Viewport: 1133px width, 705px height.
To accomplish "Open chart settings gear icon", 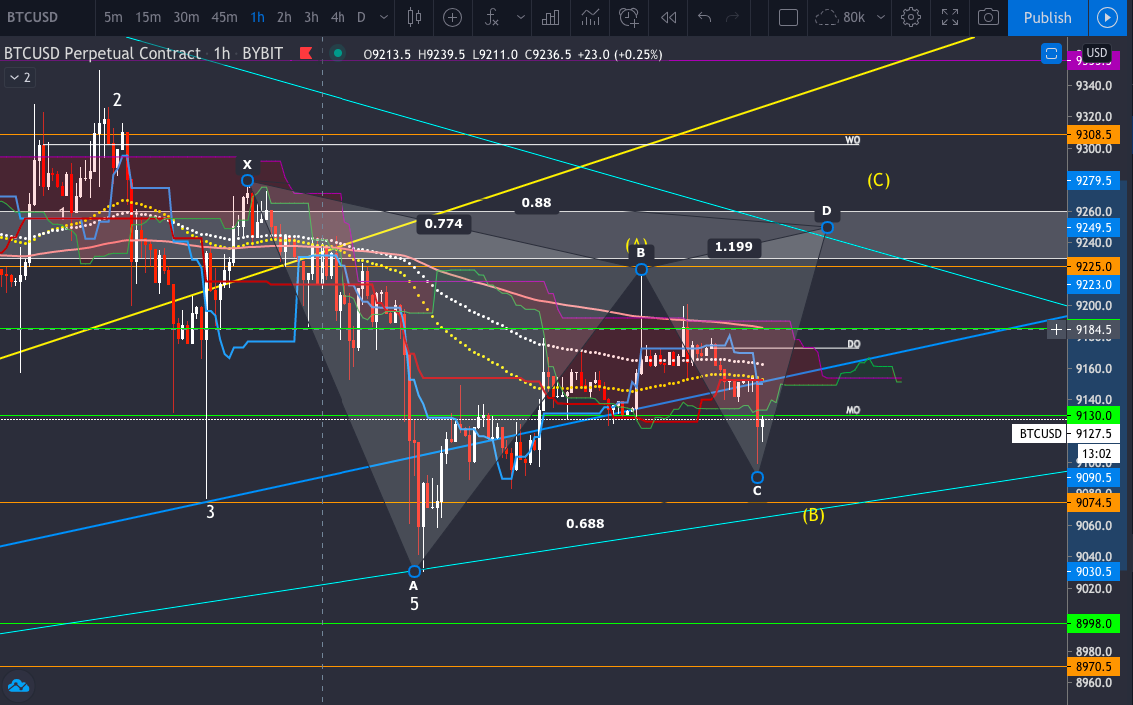I will click(x=911, y=17).
